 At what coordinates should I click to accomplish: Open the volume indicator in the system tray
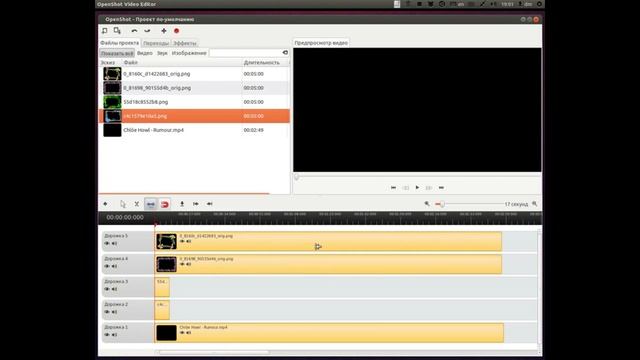[493, 4]
